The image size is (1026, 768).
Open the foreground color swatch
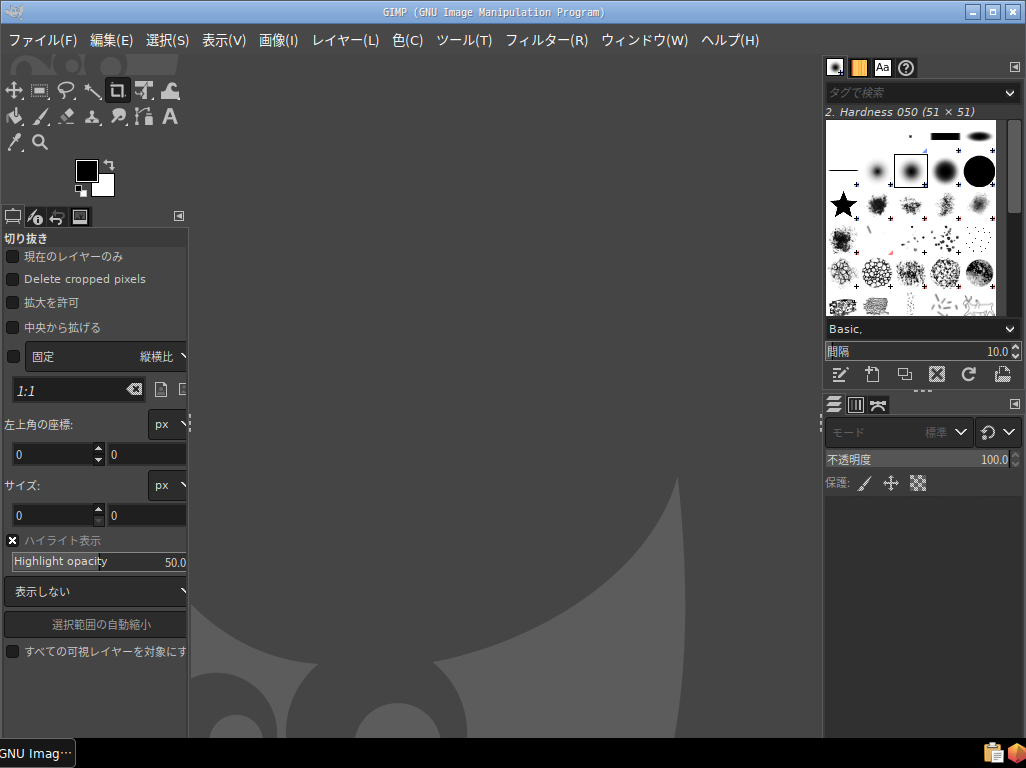coord(86,171)
